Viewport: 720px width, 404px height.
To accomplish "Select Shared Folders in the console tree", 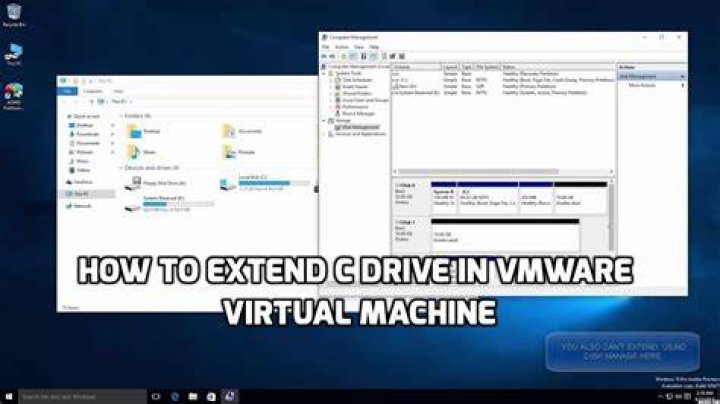I will pos(353,93).
